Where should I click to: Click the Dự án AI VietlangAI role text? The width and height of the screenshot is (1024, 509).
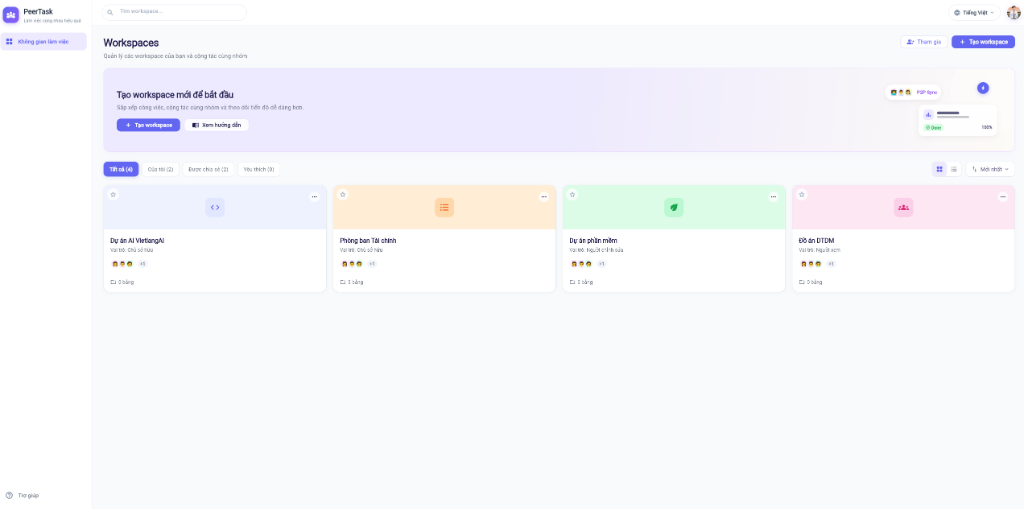[132, 250]
